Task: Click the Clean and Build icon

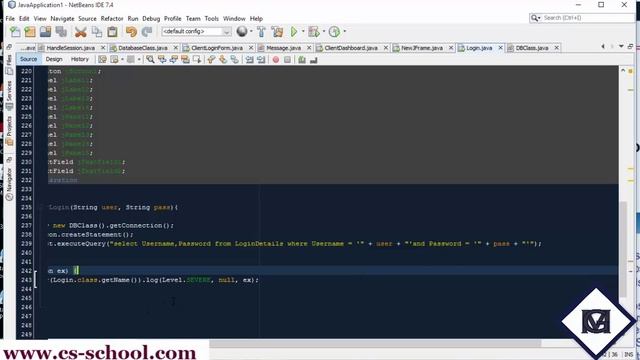Action: (277, 31)
